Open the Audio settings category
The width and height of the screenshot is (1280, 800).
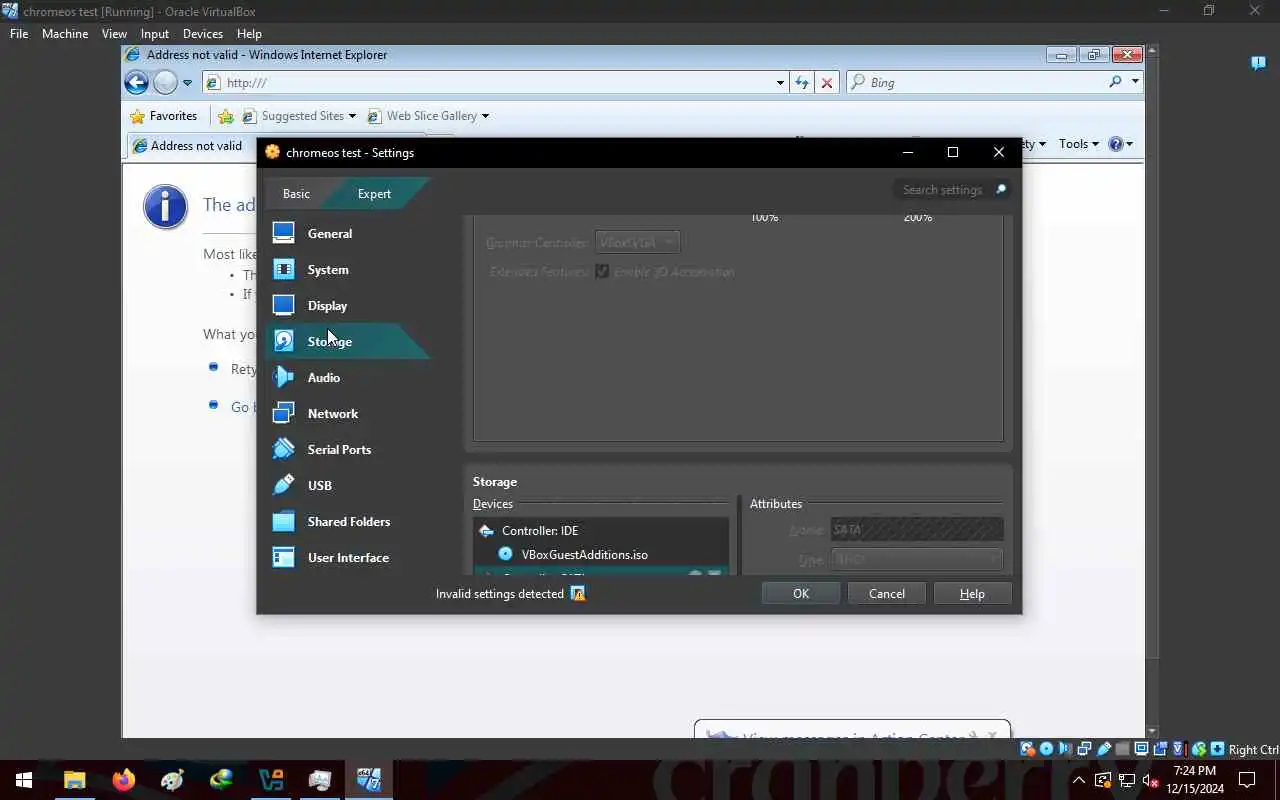pyautogui.click(x=324, y=377)
